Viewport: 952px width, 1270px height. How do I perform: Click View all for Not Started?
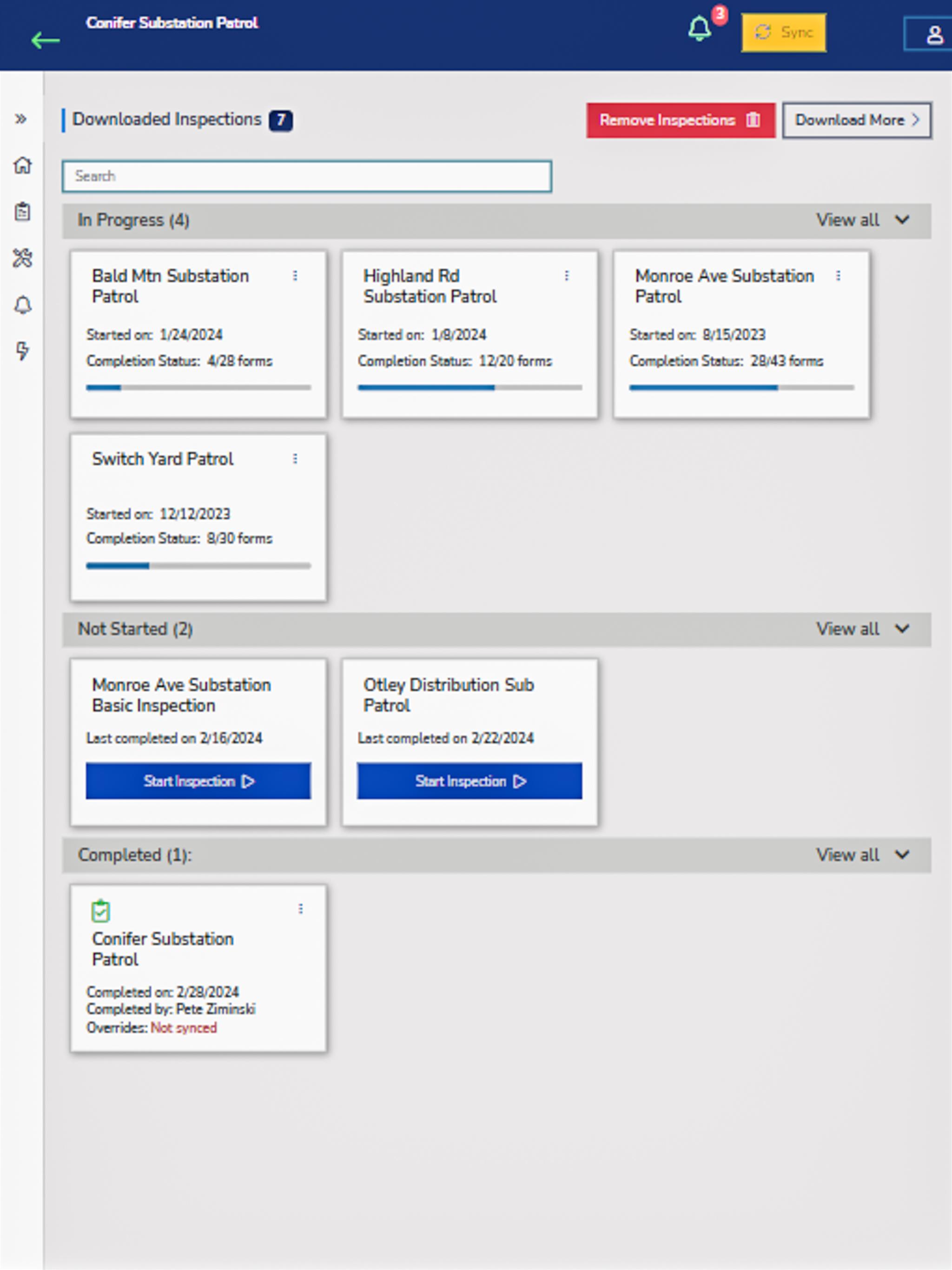coord(847,628)
